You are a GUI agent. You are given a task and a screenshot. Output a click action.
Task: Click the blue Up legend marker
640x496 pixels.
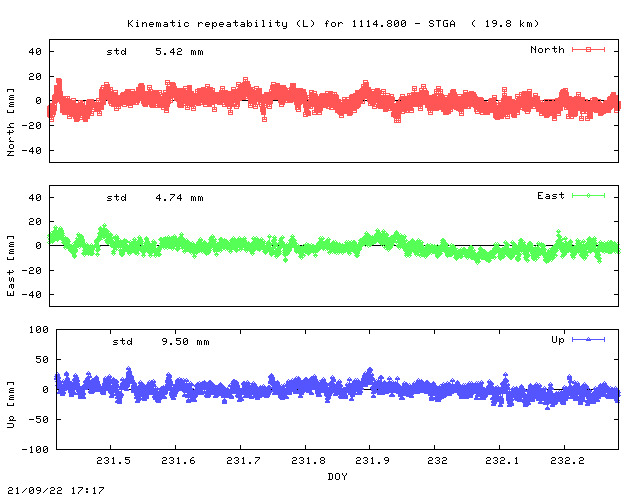coord(588,340)
